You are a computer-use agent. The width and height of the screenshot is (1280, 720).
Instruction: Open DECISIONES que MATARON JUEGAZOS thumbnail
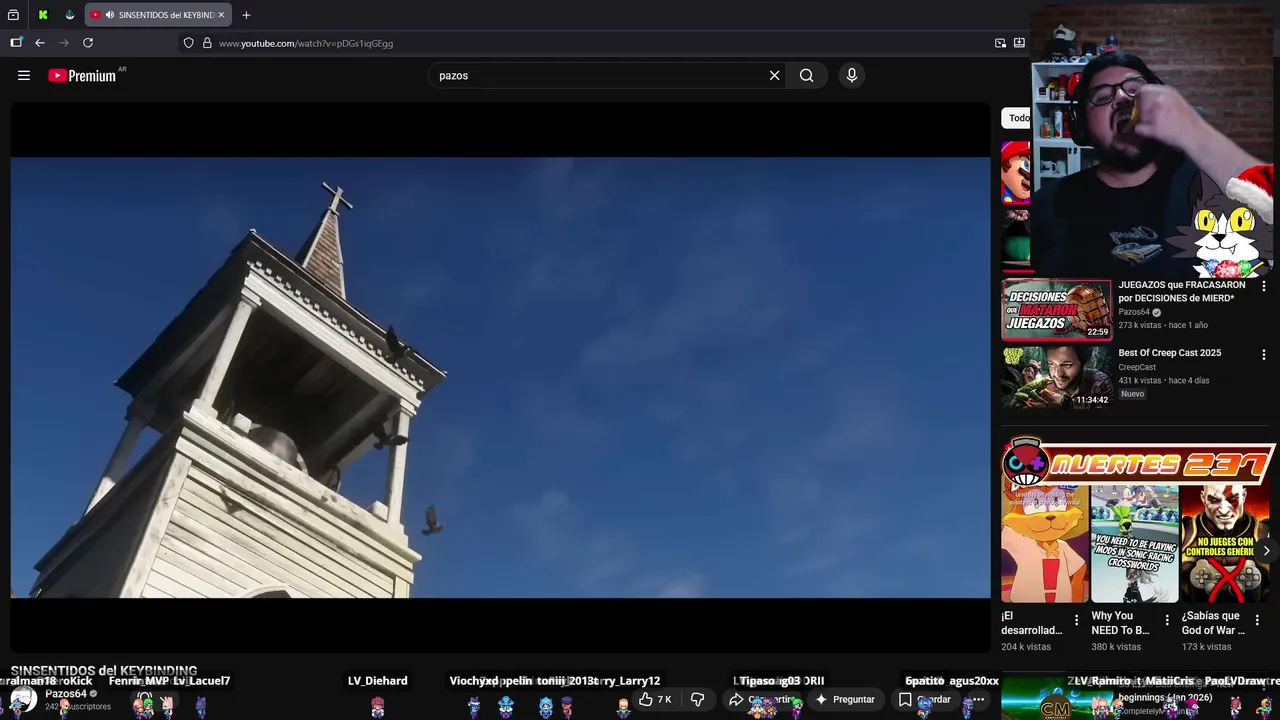(x=1056, y=310)
